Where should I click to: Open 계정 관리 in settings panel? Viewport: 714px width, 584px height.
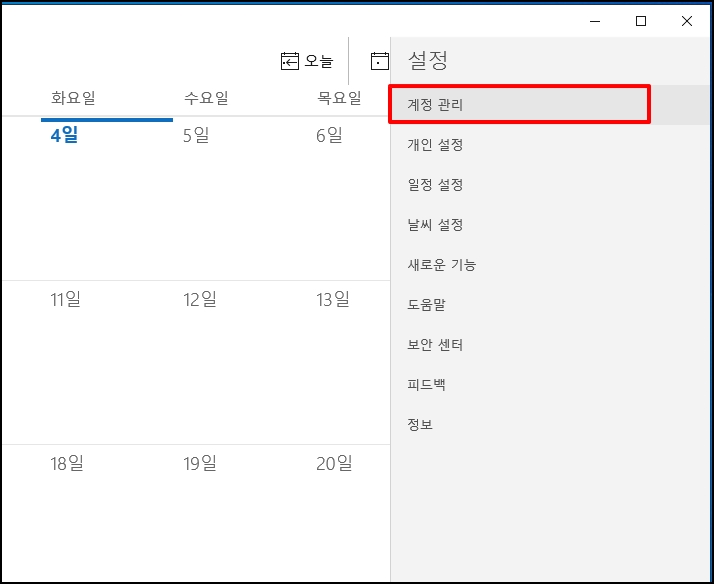click(552, 105)
